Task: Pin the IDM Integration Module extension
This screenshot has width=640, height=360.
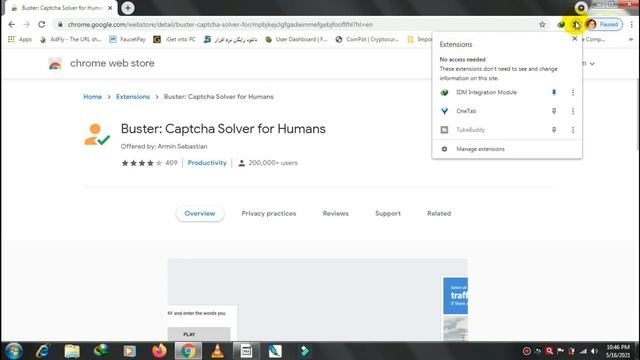Action: pos(554,92)
